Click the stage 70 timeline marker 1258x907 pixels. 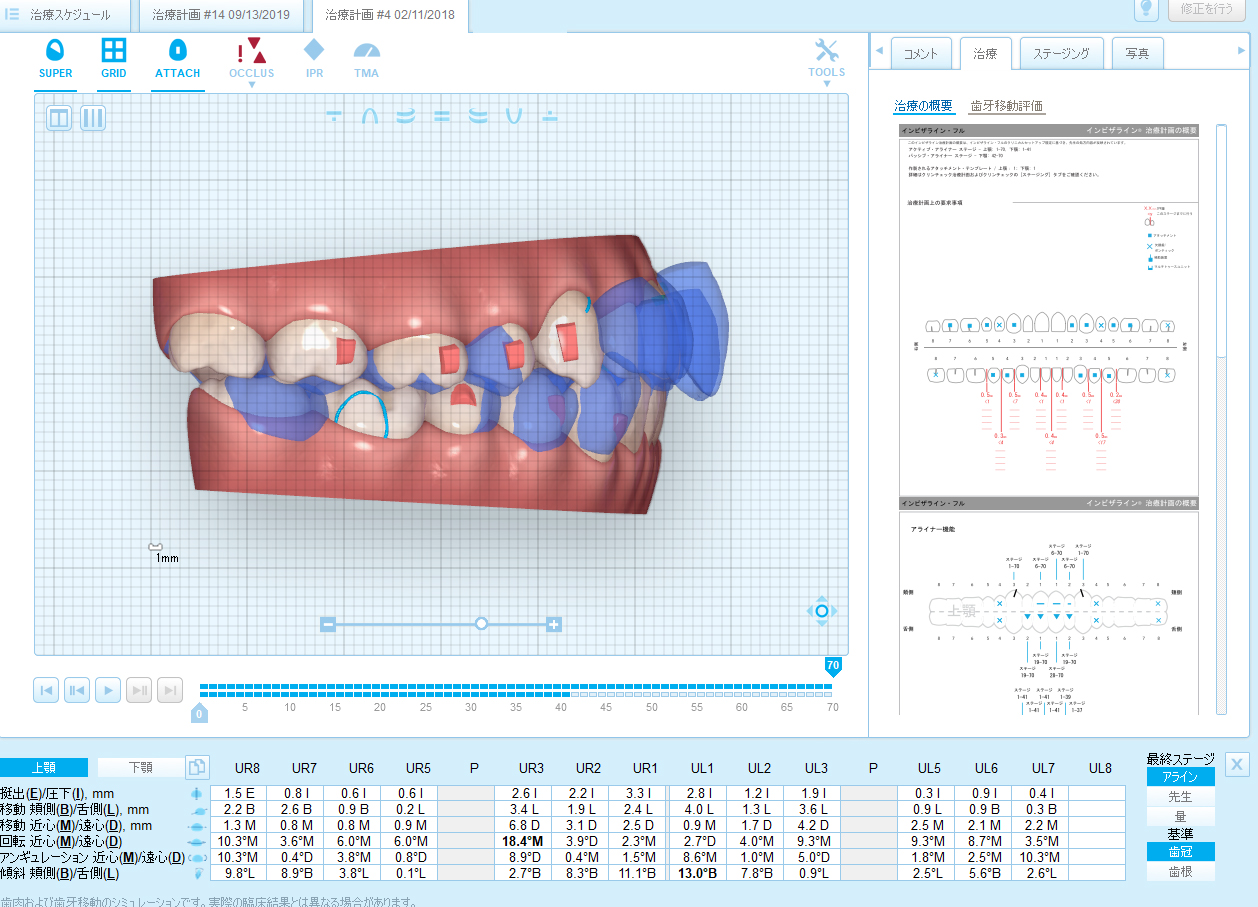tap(832, 666)
